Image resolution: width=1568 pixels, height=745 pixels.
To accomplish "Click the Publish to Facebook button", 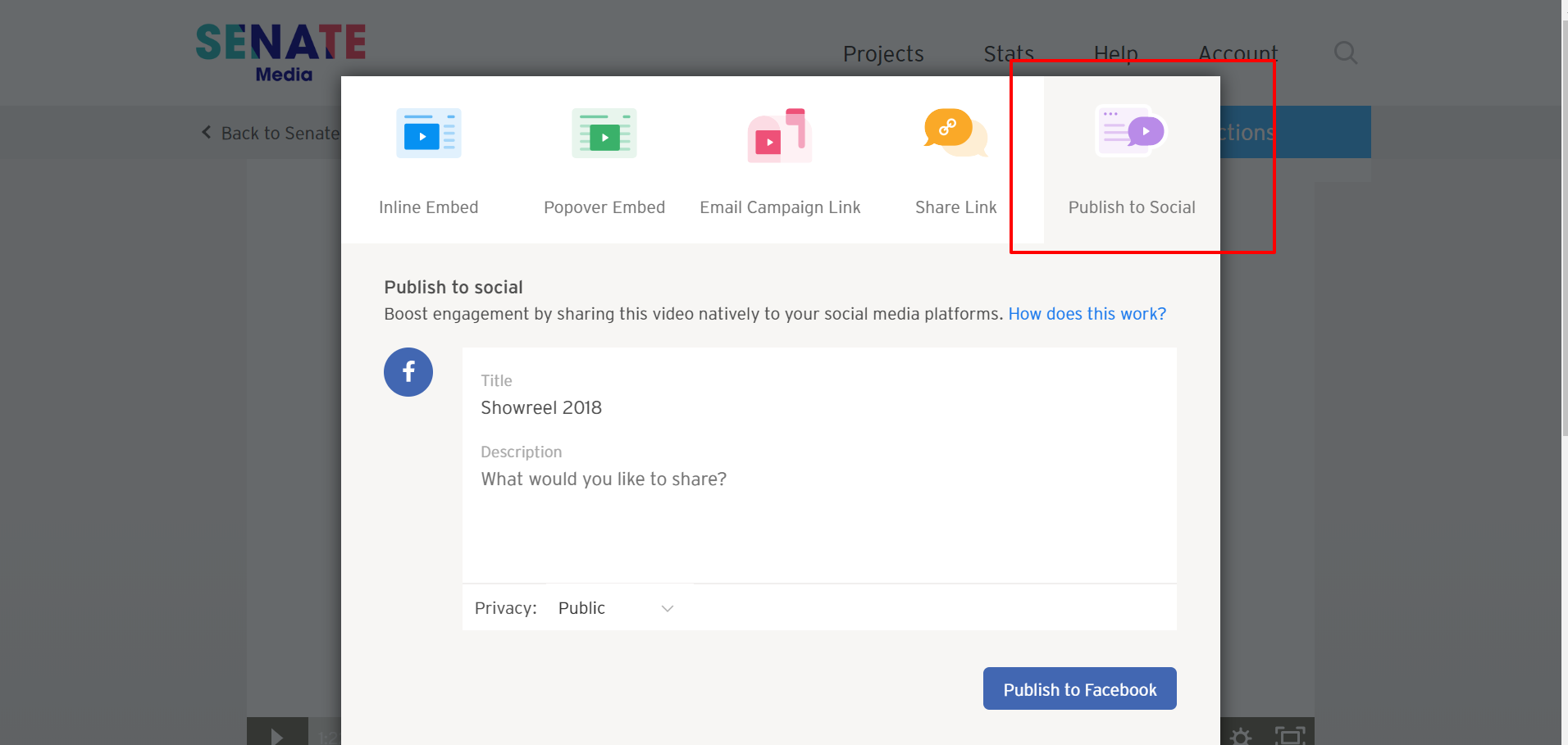I will tap(1080, 688).
